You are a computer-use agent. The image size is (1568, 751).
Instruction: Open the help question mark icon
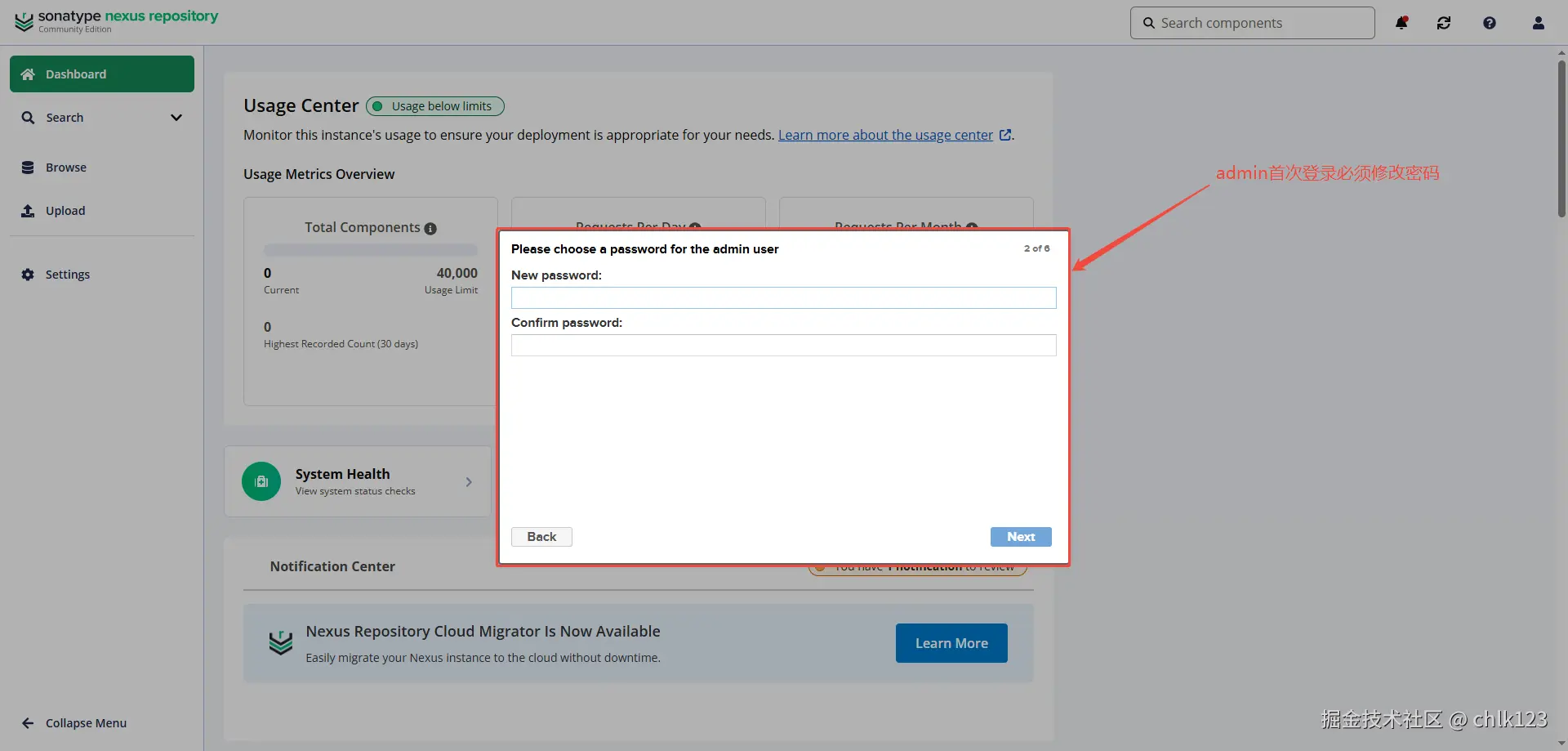click(x=1490, y=23)
